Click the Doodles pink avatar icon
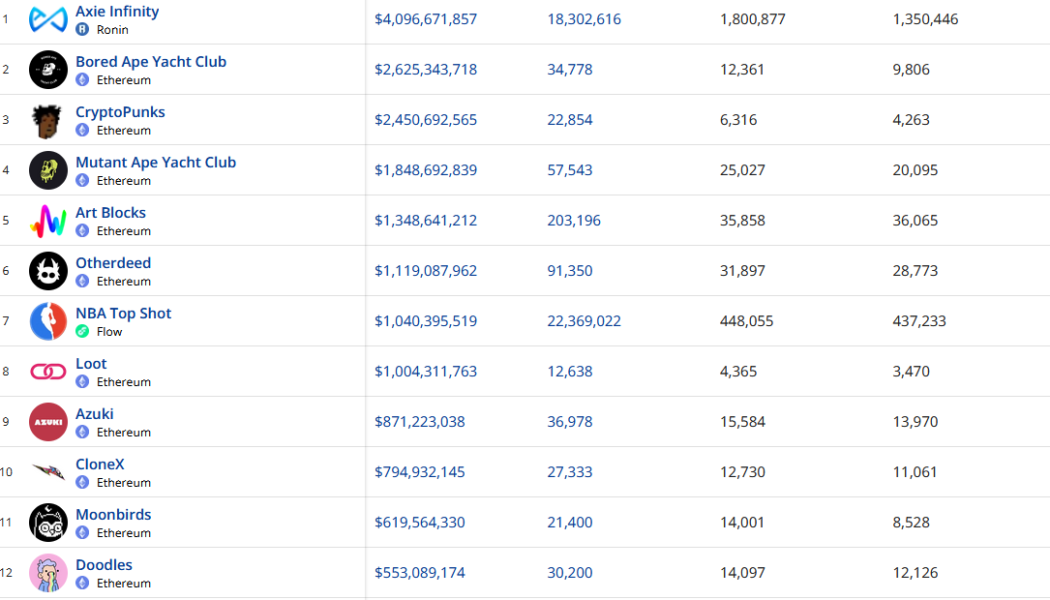The height and width of the screenshot is (600, 1050). pos(48,573)
